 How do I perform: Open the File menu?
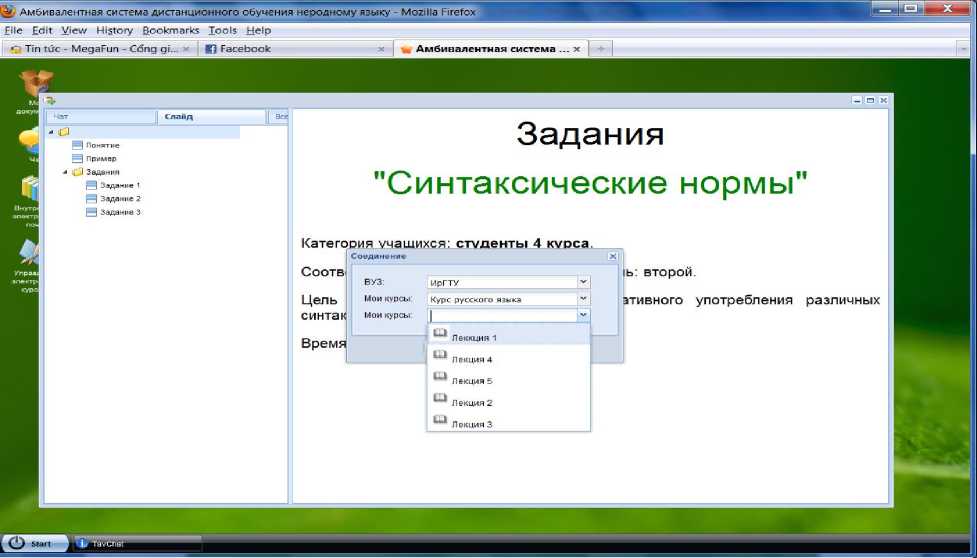point(13,31)
